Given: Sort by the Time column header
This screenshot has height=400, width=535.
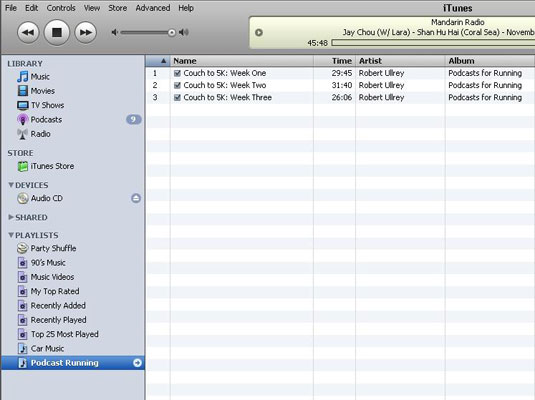Looking at the screenshot, I should [334, 61].
